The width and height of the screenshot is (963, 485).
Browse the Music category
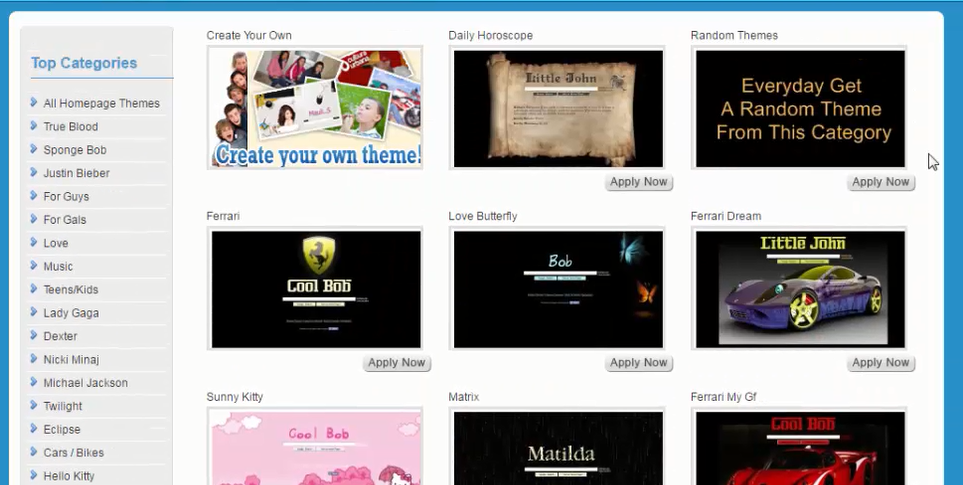58,266
